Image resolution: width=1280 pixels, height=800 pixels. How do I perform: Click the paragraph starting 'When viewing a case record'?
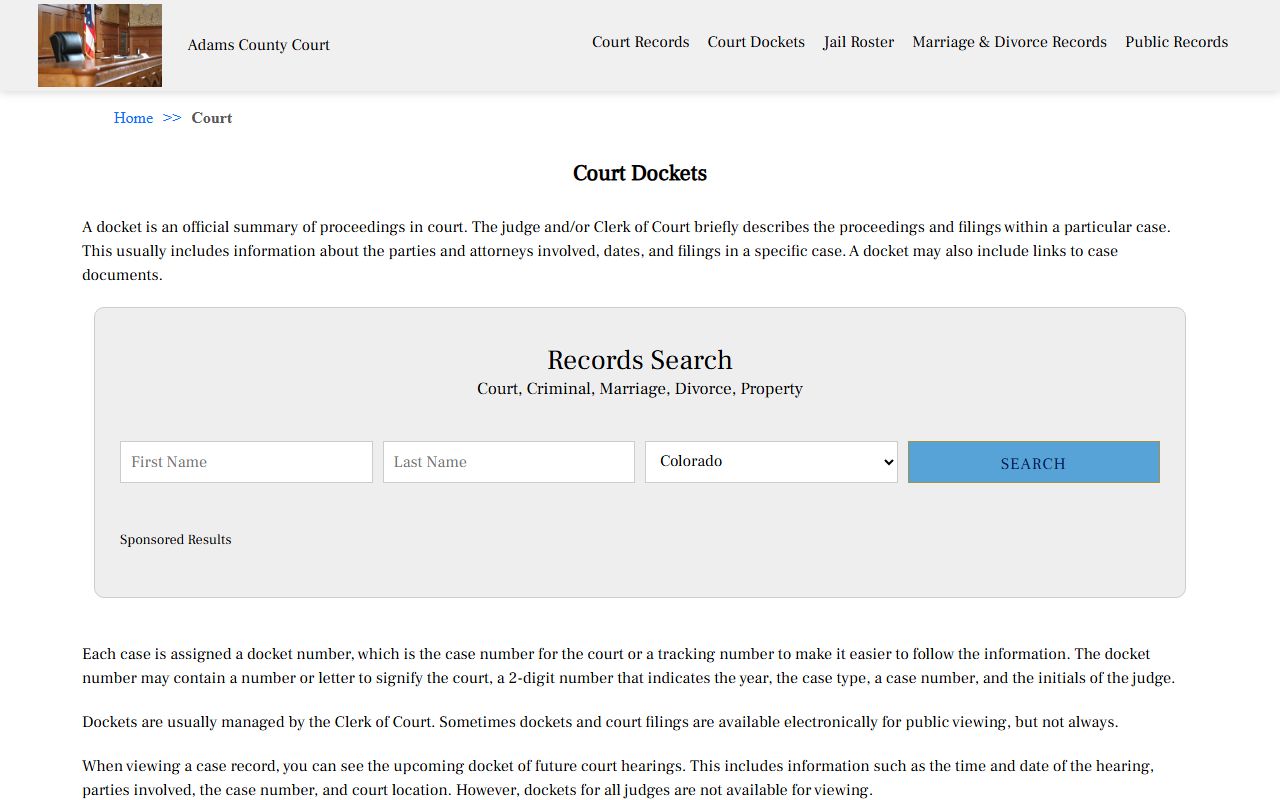[x=618, y=778]
